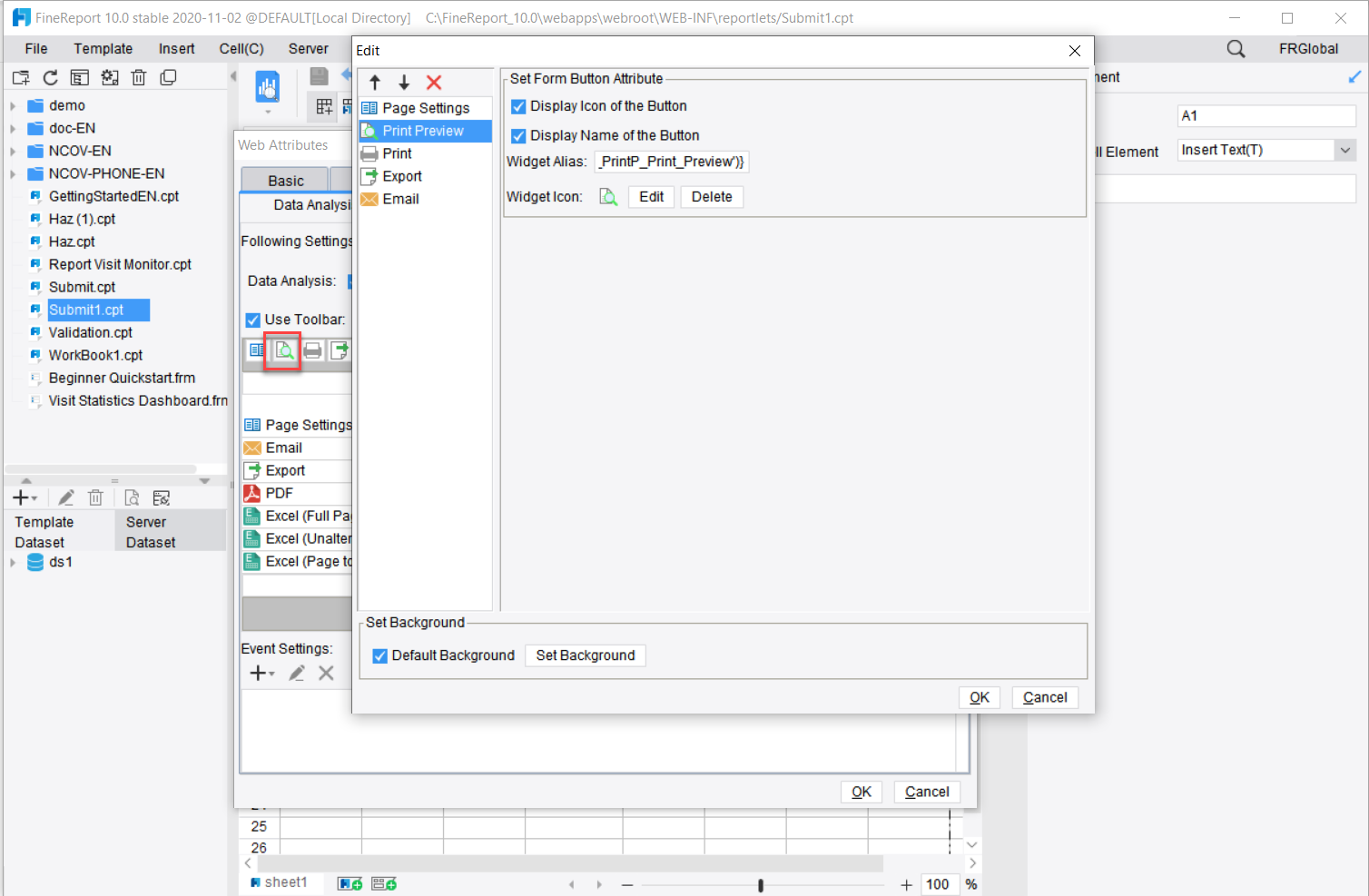Click Export icon in Use Toolbar row
The height and width of the screenshot is (896, 1369).
tap(340, 350)
